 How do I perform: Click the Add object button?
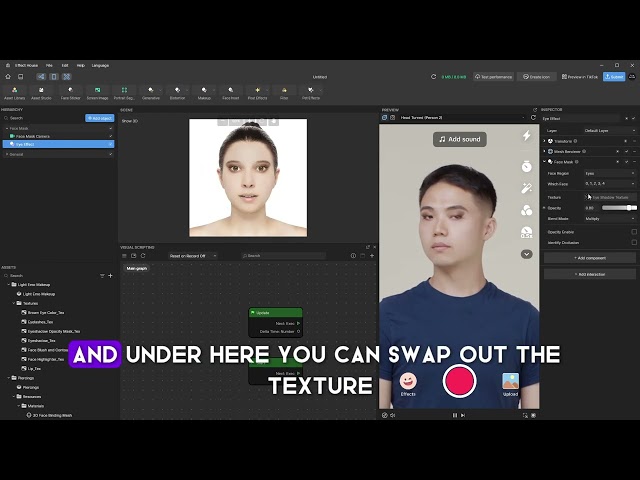coord(100,118)
